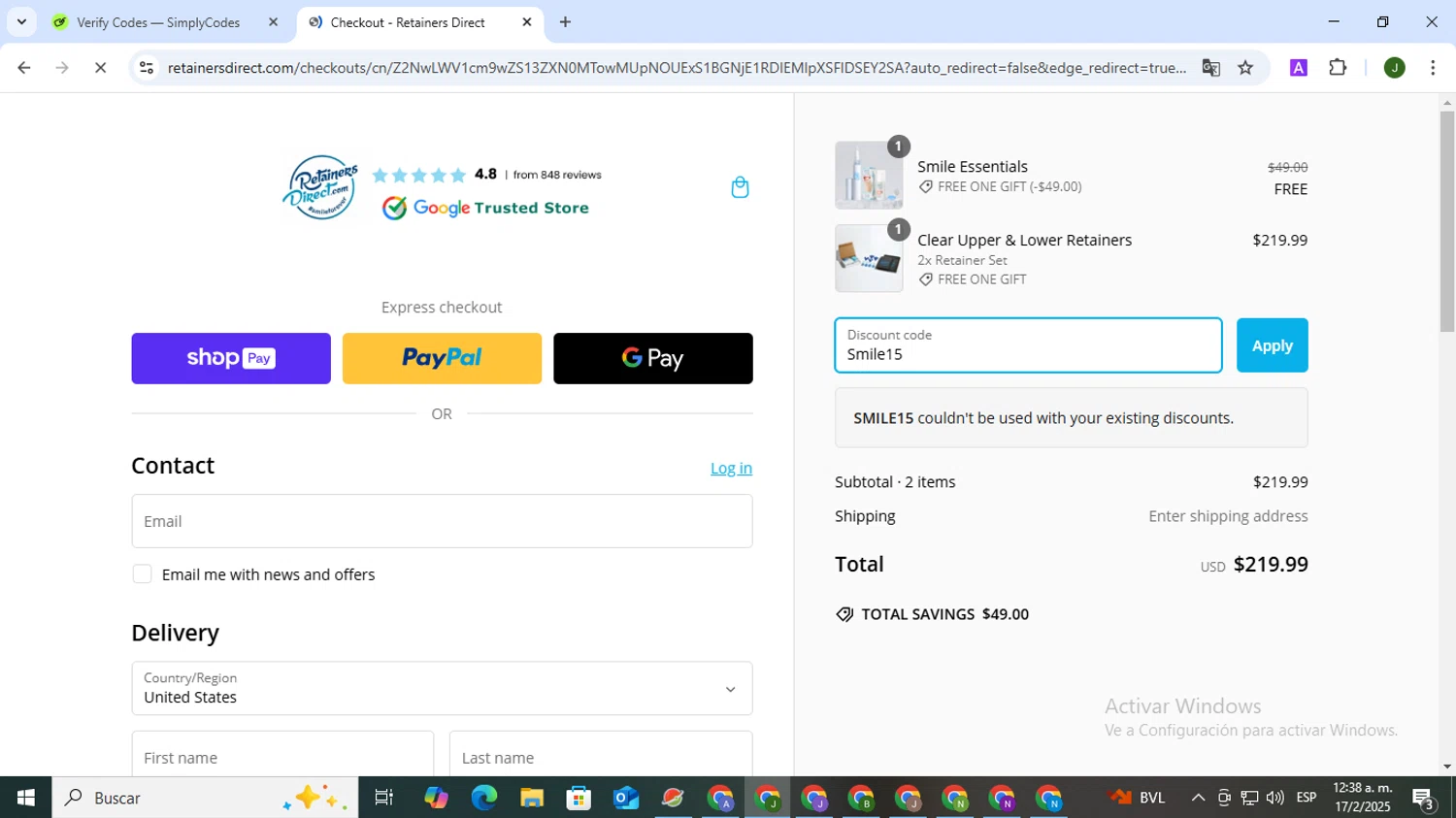The height and width of the screenshot is (818, 1456).
Task: Open the browser extensions puzzle icon
Action: (1338, 68)
